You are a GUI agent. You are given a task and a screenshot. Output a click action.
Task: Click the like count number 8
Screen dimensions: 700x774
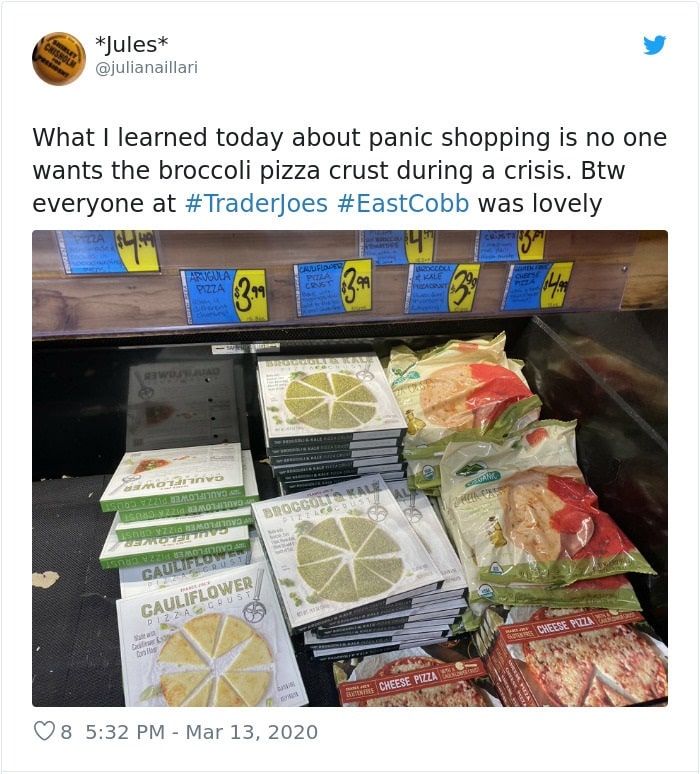point(66,732)
